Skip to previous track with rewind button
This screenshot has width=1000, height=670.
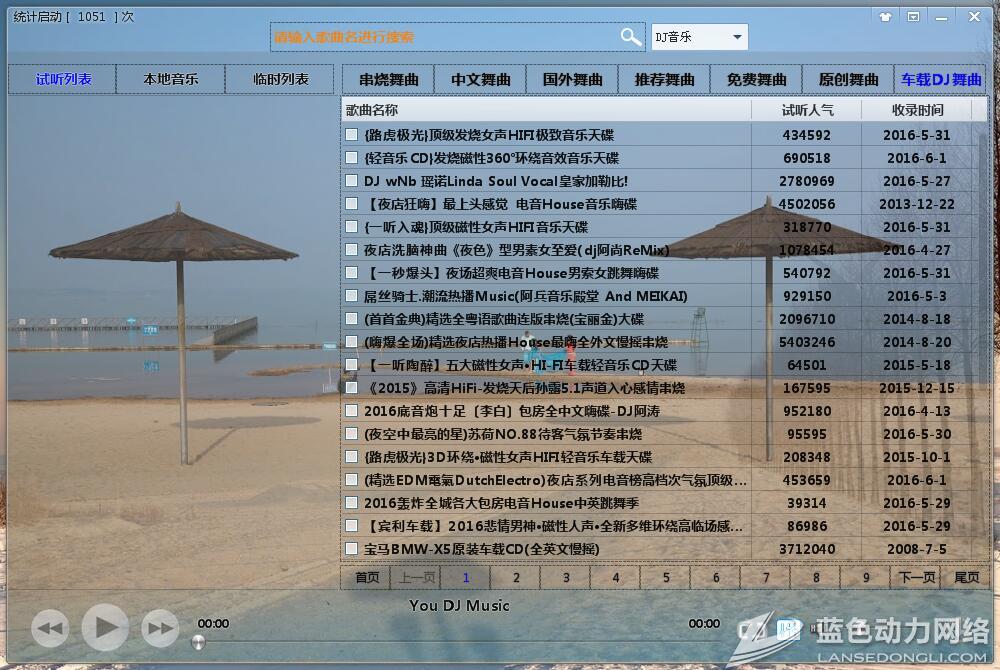[x=50, y=628]
